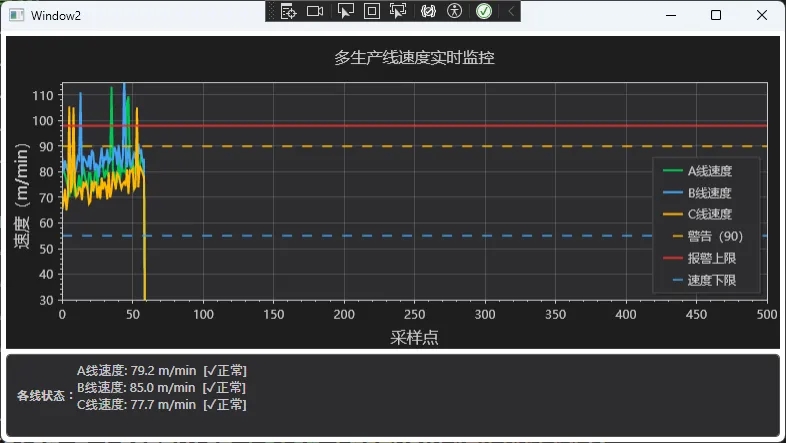This screenshot has height=443, width=786.
Task: Click the debug toolbar dotted drag handle
Action: pyautogui.click(x=271, y=11)
